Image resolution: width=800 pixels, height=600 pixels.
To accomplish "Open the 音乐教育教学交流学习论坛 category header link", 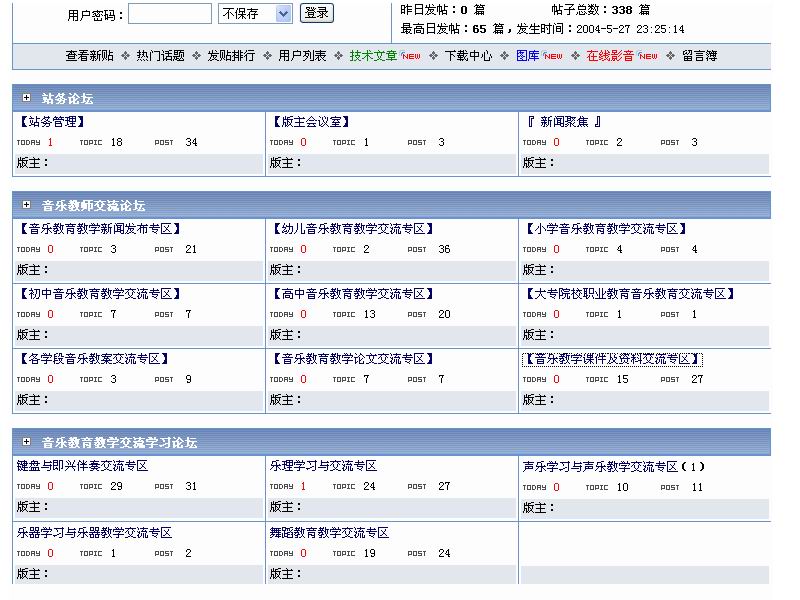I will pos(119,442).
